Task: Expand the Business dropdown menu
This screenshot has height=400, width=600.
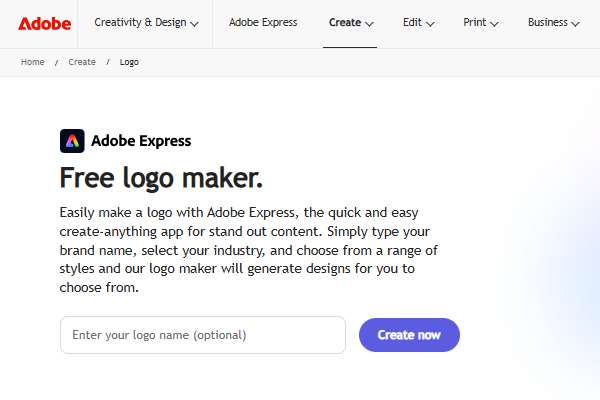Action: 553,23
